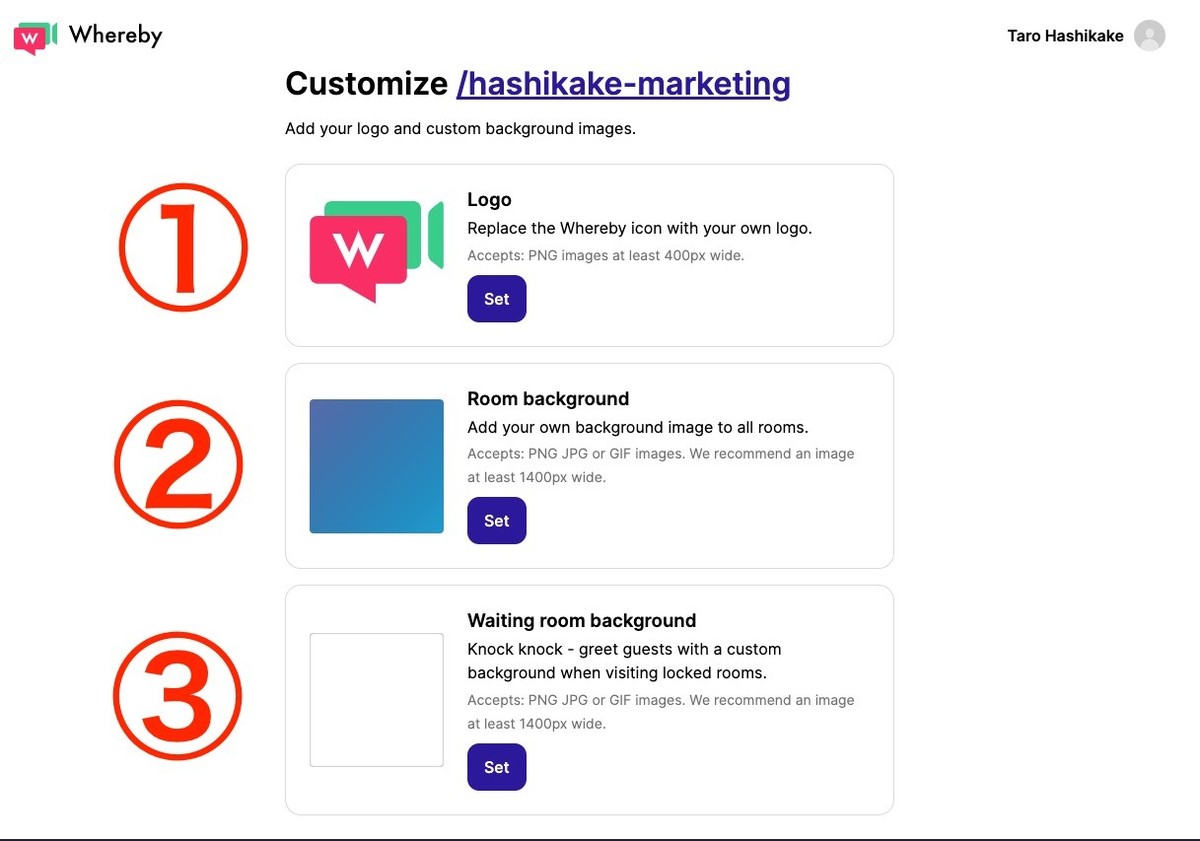Click the 'Waiting room background' heading
The height and width of the screenshot is (841, 1200).
click(x=581, y=621)
